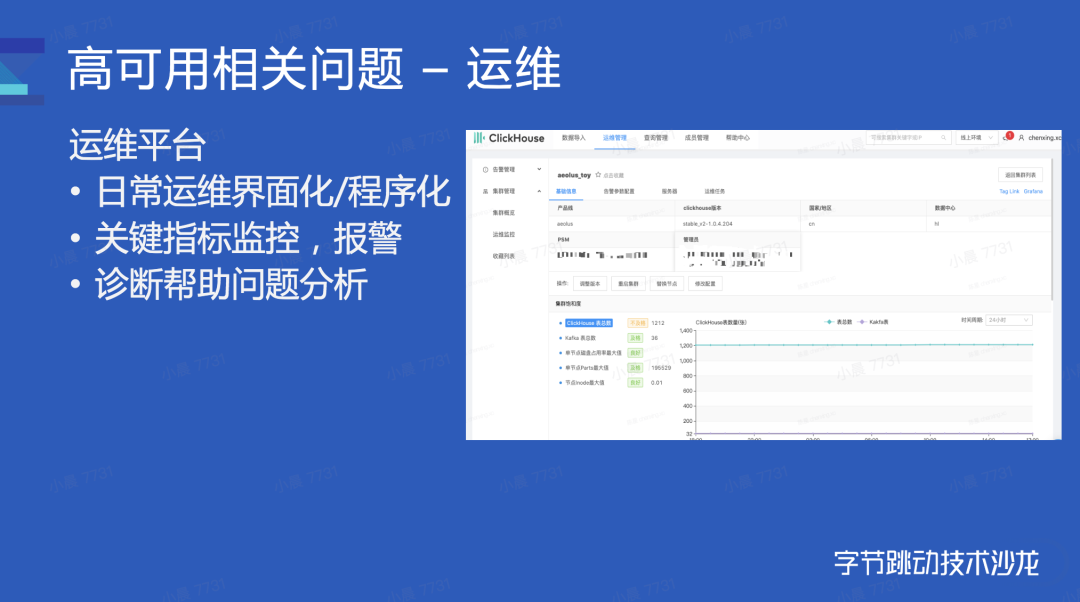Image resolution: width=1080 pixels, height=602 pixels.
Task: Open the Tag Link link
Action: [1009, 191]
